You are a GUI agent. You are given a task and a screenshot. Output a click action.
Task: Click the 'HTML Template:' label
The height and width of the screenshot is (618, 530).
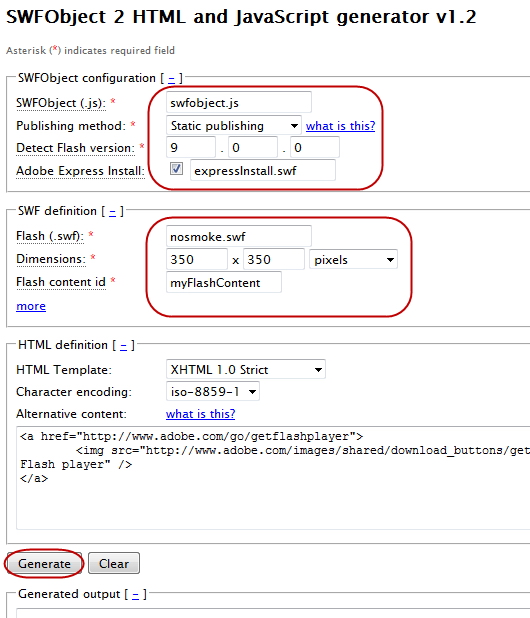pyautogui.click(x=64, y=370)
